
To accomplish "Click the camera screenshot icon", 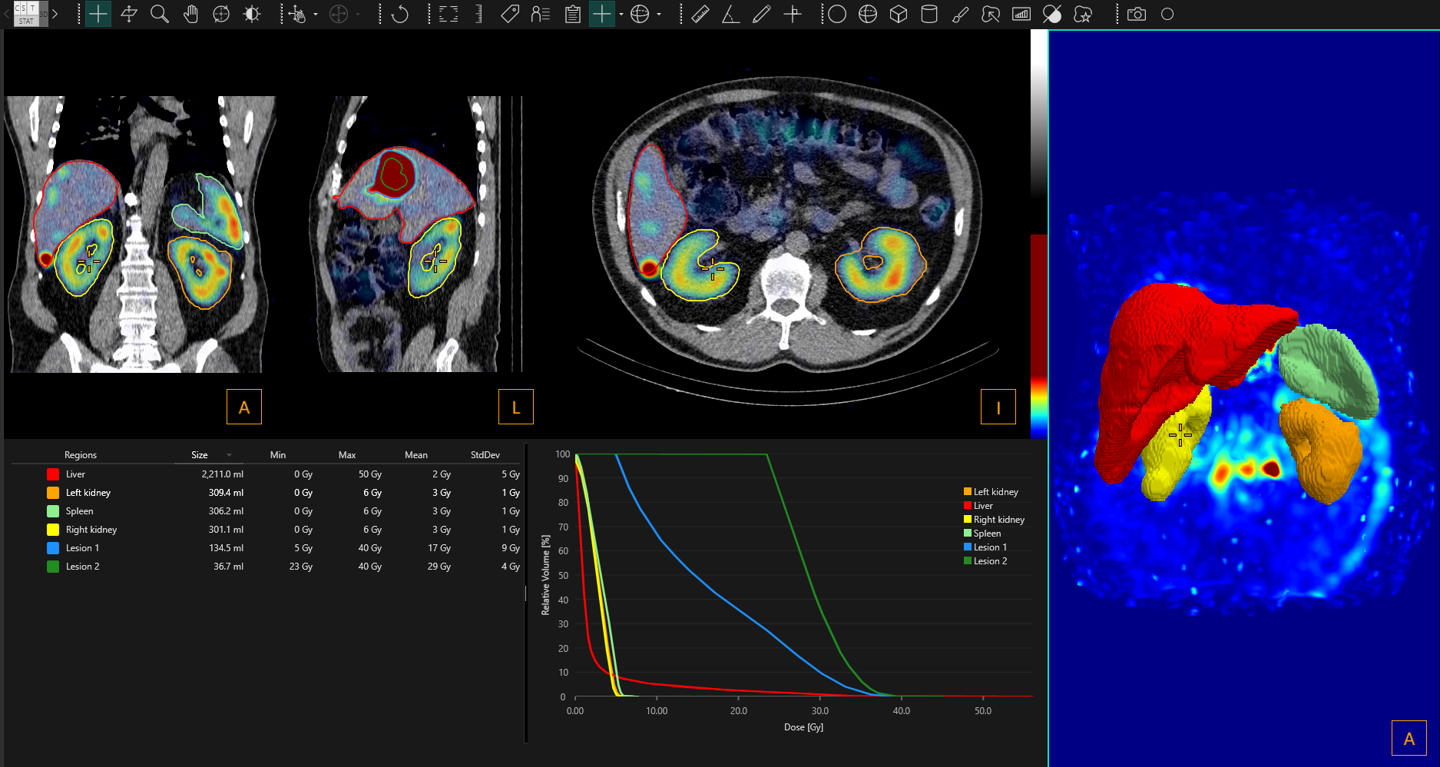I will [1136, 15].
